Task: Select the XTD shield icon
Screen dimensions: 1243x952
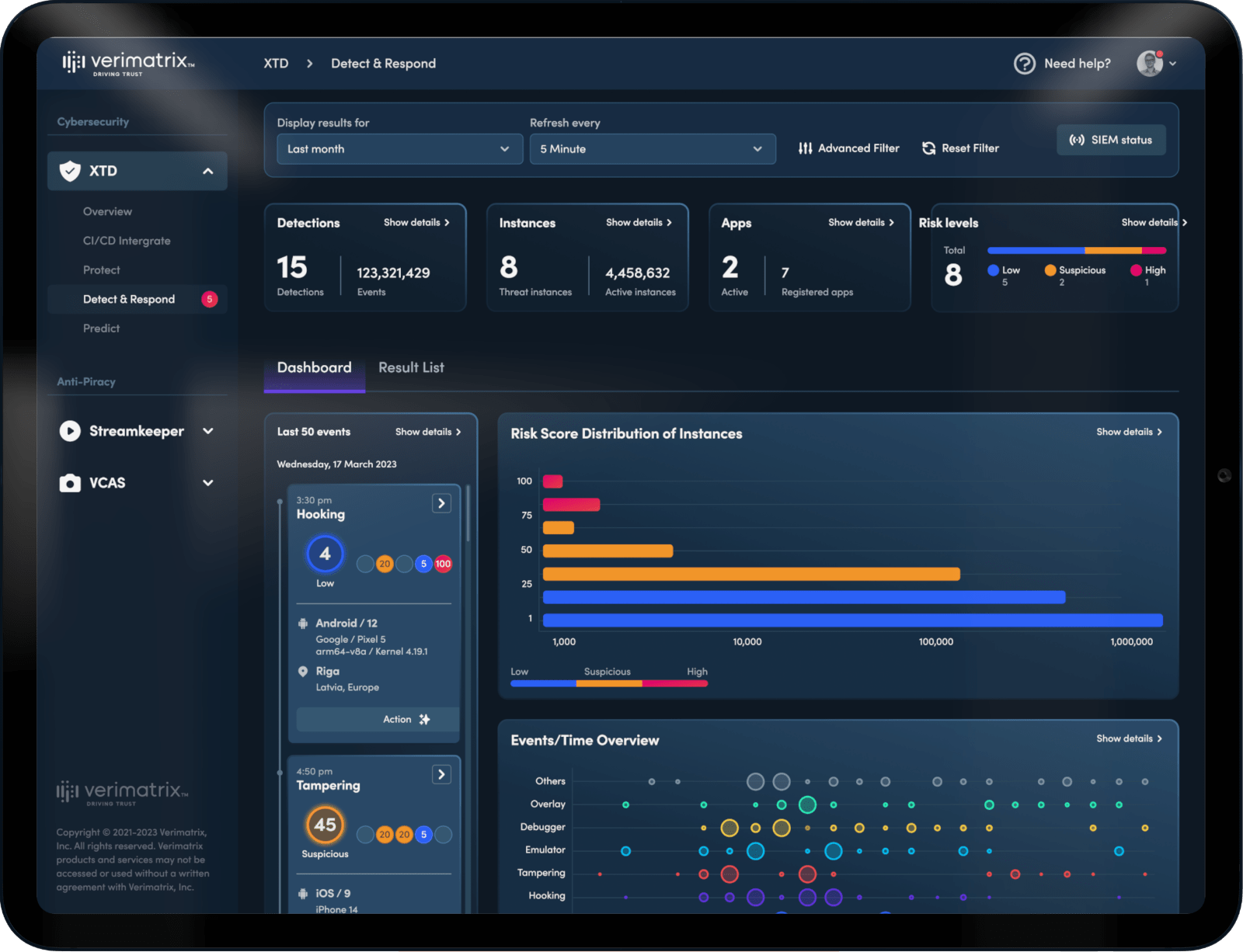Action: point(70,170)
